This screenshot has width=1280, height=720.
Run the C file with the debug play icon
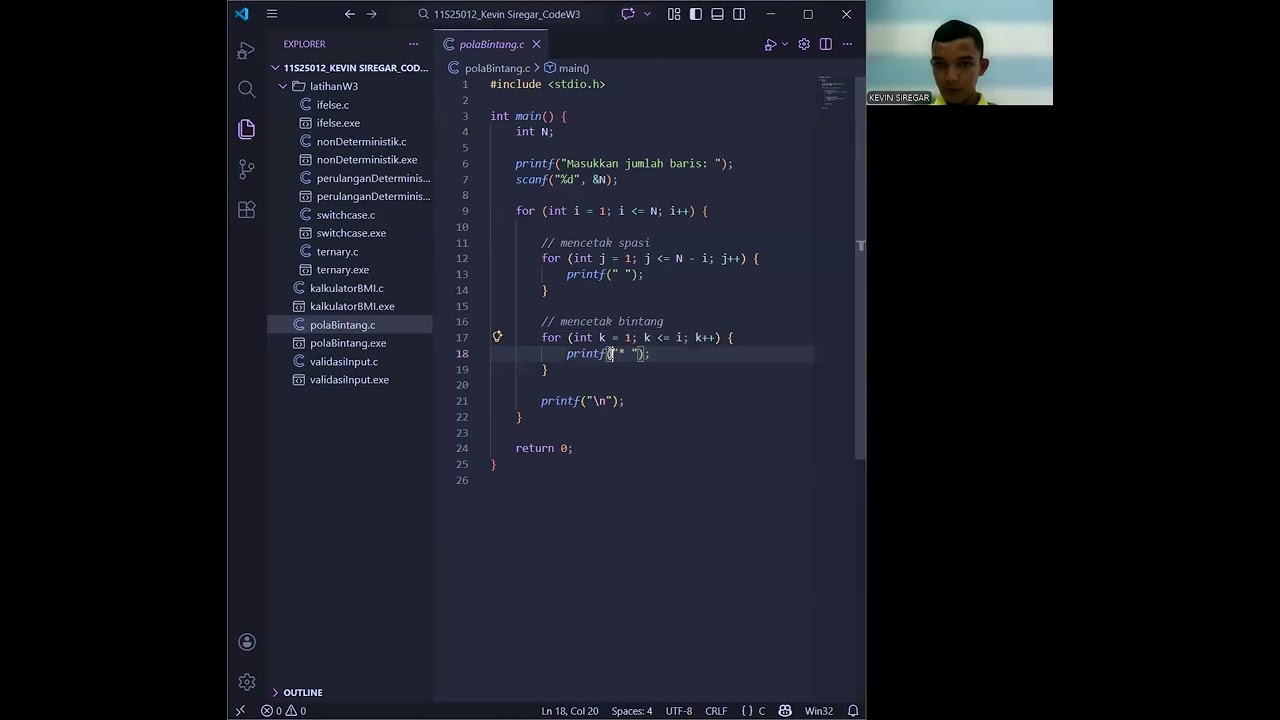[770, 44]
